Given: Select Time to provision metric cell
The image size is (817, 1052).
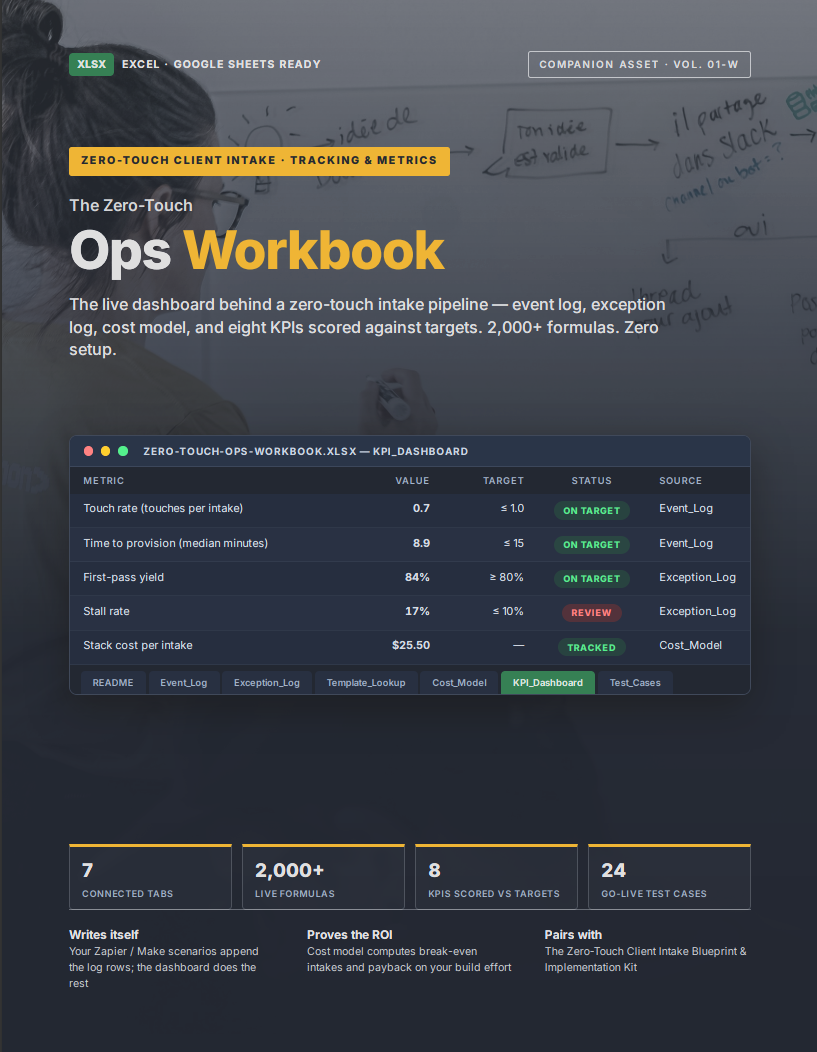Looking at the screenshot, I should [176, 543].
